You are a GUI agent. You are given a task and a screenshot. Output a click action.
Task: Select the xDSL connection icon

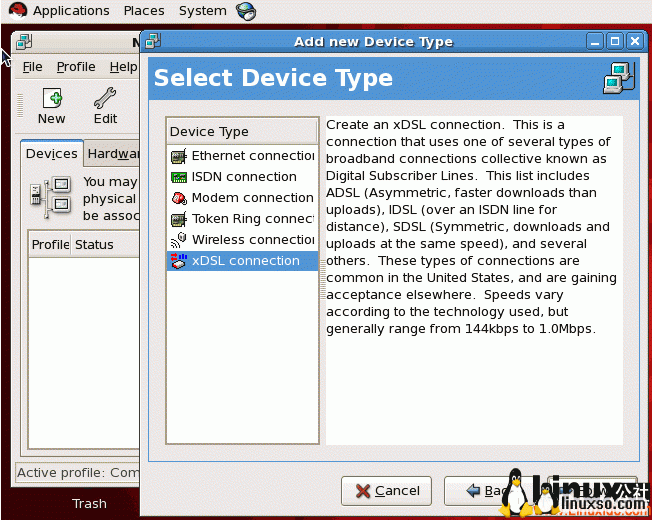click(179, 261)
